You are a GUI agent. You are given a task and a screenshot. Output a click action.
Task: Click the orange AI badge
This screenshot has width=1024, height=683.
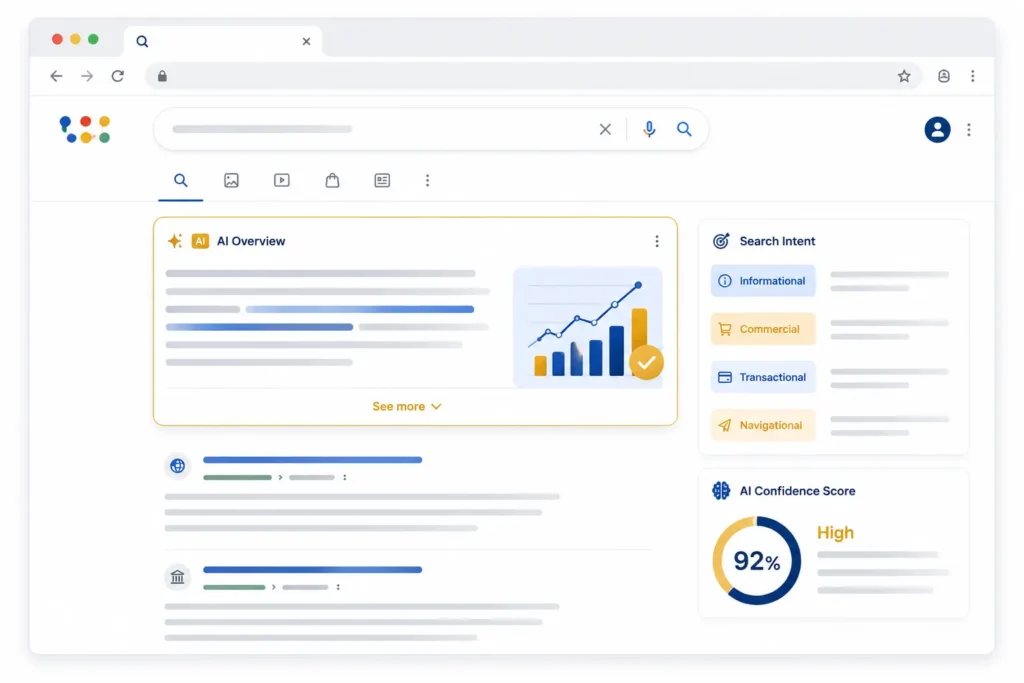click(x=200, y=241)
